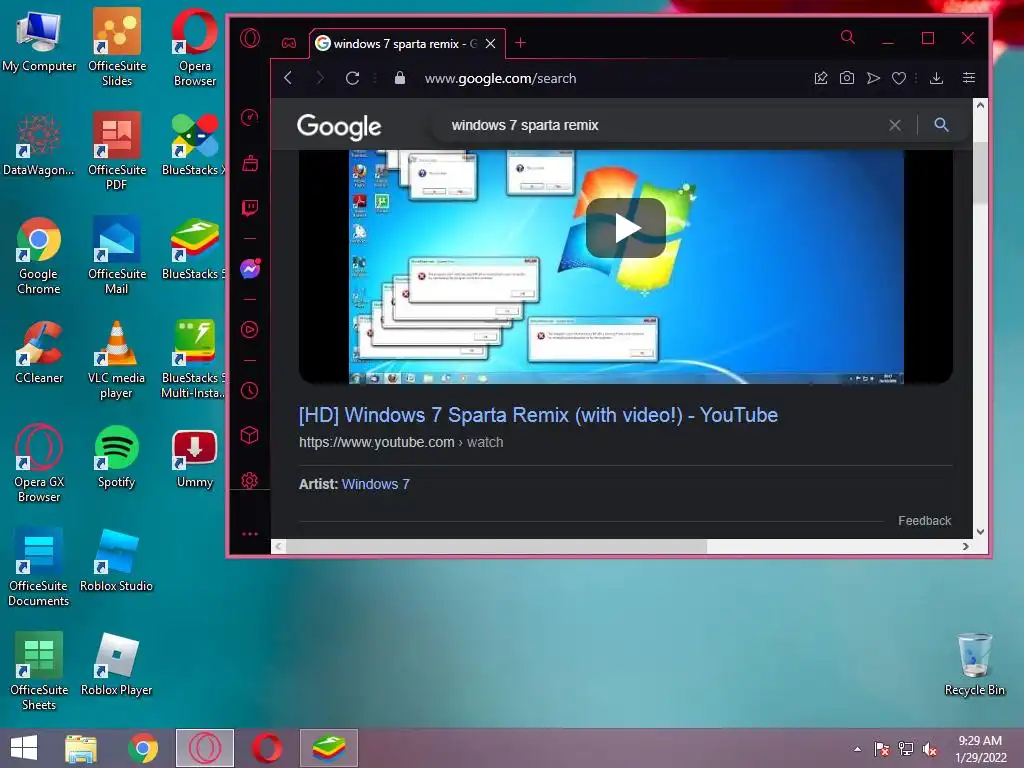Viewport: 1024px width, 768px height.
Task: Open My Computer desktop icon
Action: (x=39, y=42)
